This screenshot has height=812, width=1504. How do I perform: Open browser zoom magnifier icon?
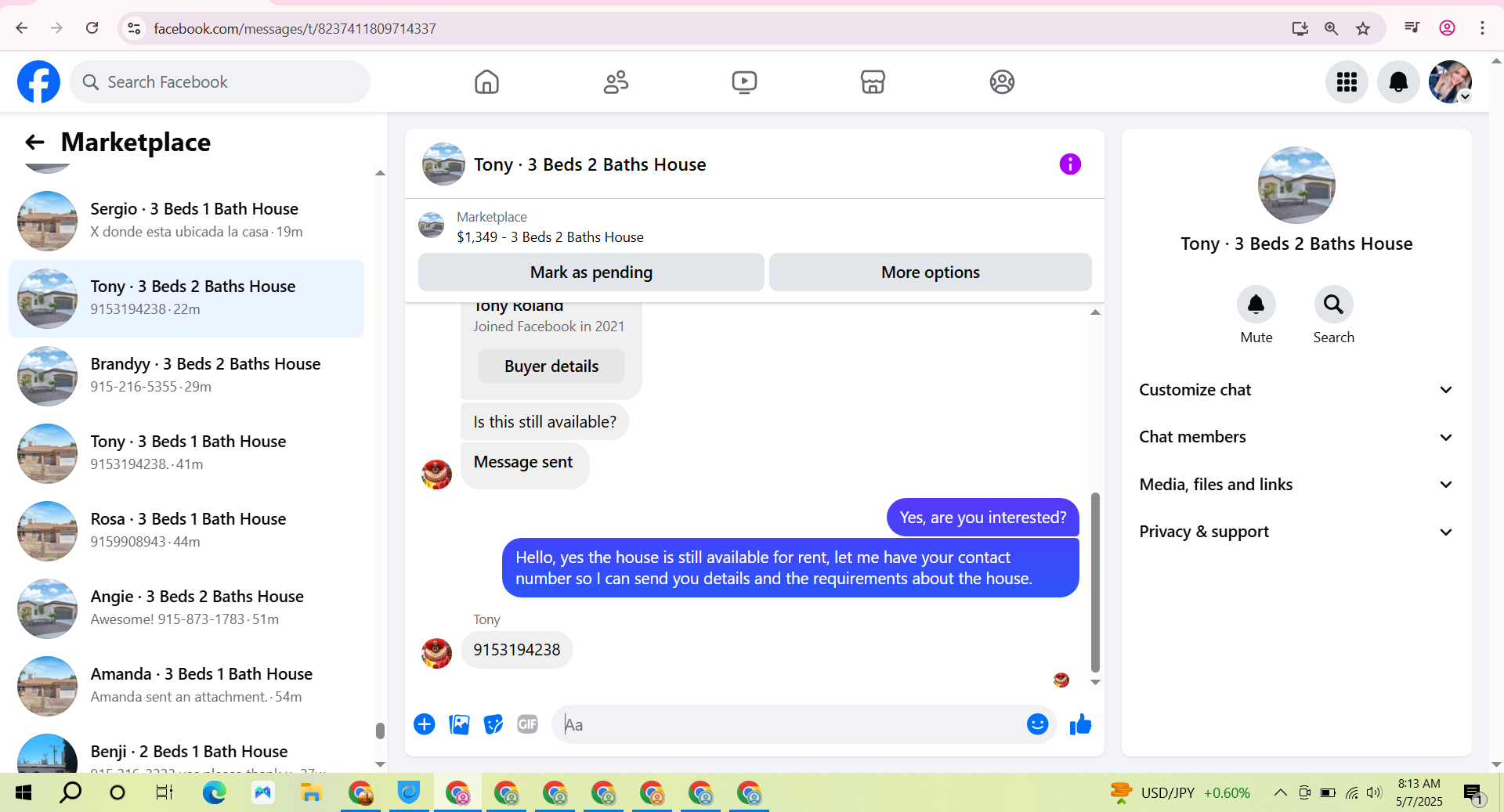pyautogui.click(x=1331, y=28)
